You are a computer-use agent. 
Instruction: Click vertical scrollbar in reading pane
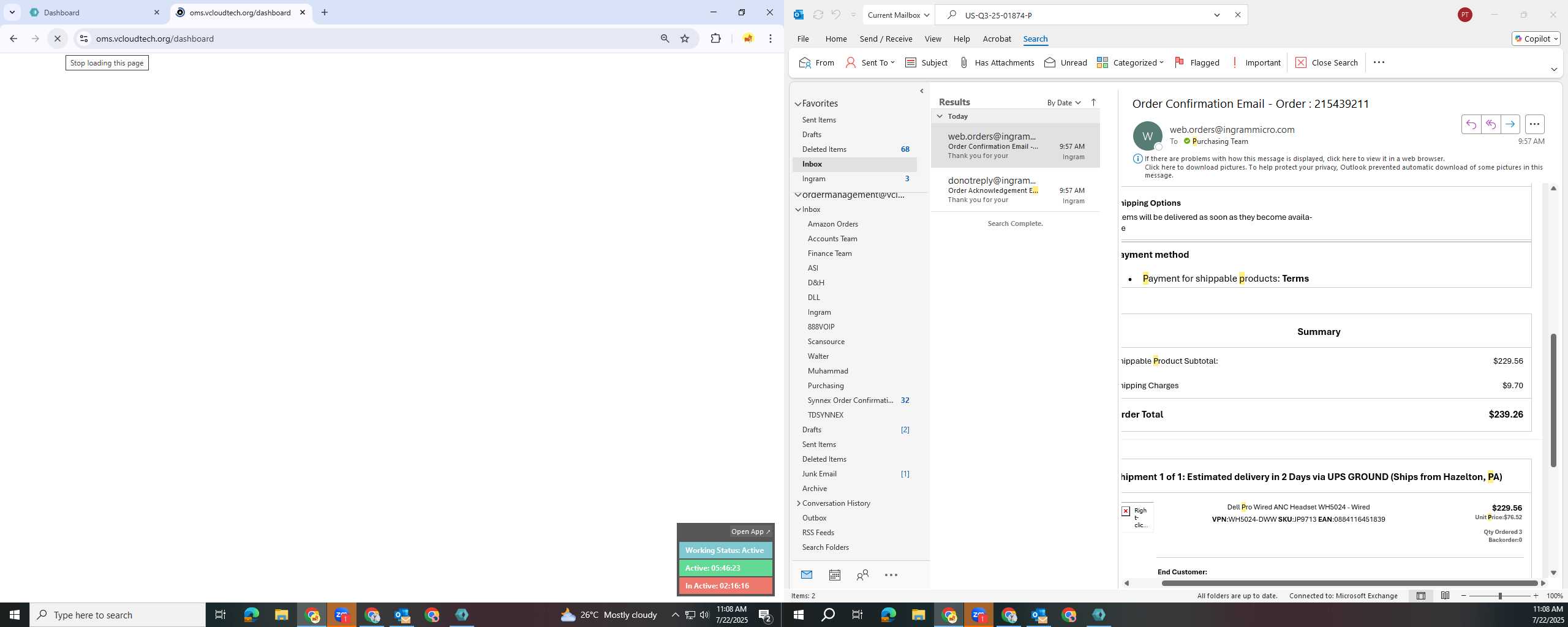[1553, 400]
